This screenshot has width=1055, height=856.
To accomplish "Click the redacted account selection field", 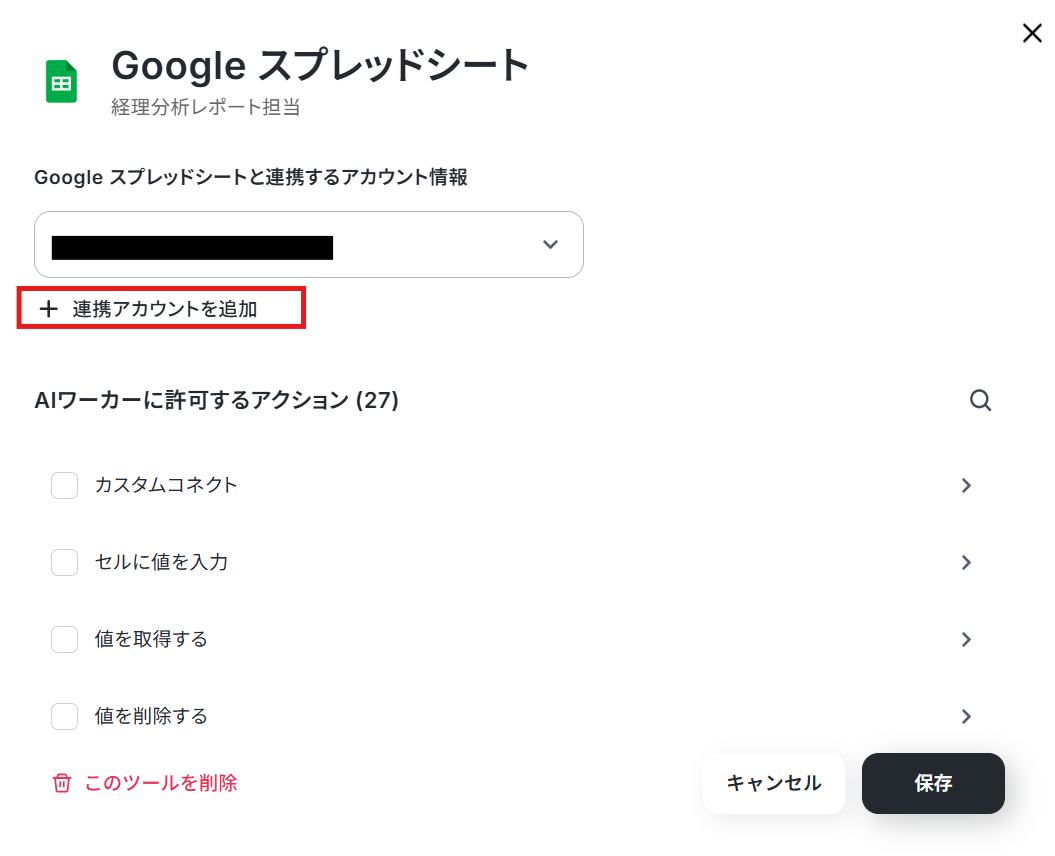I will 309,244.
